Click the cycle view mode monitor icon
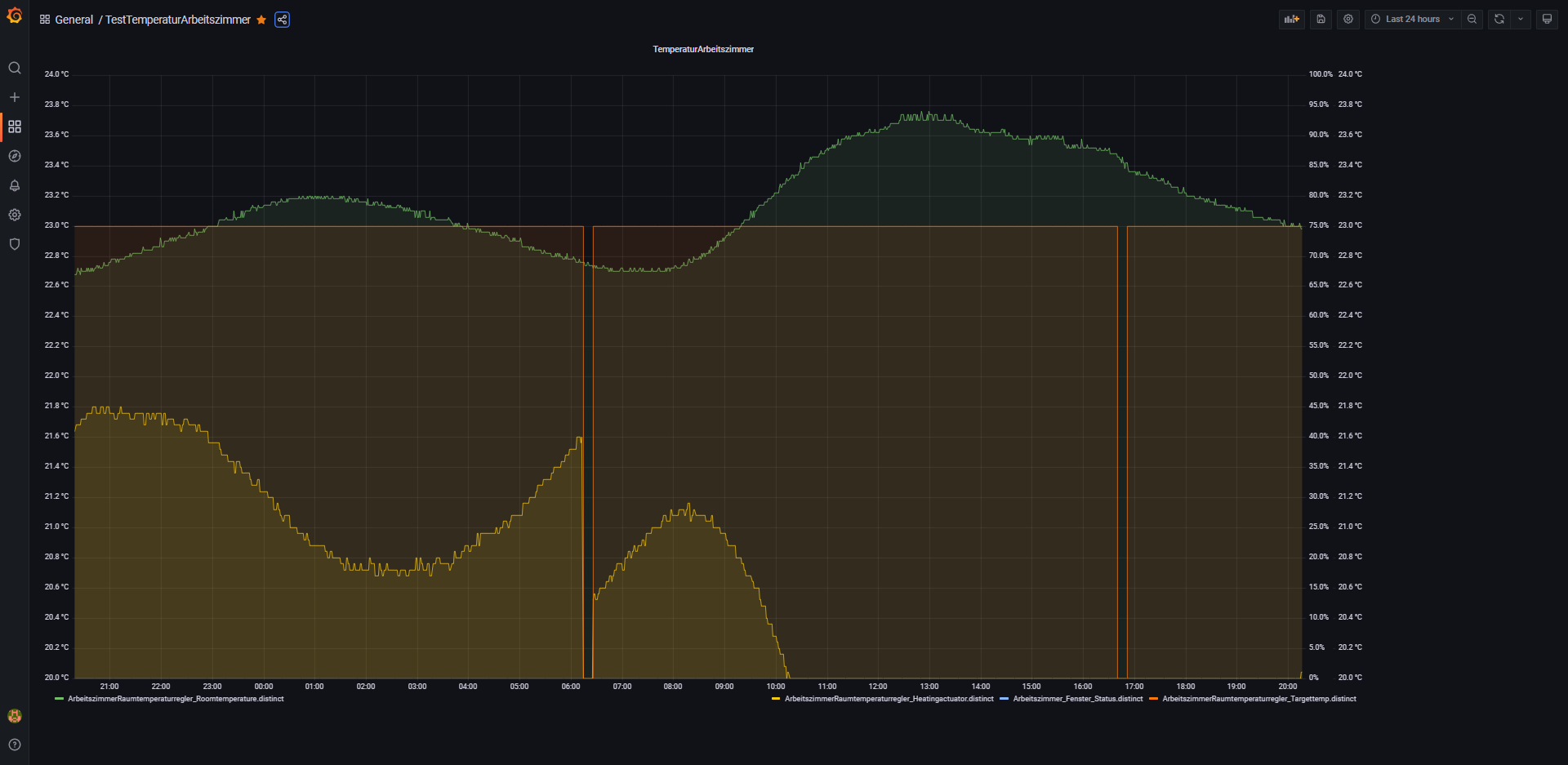The height and width of the screenshot is (765, 1568). [x=1547, y=19]
